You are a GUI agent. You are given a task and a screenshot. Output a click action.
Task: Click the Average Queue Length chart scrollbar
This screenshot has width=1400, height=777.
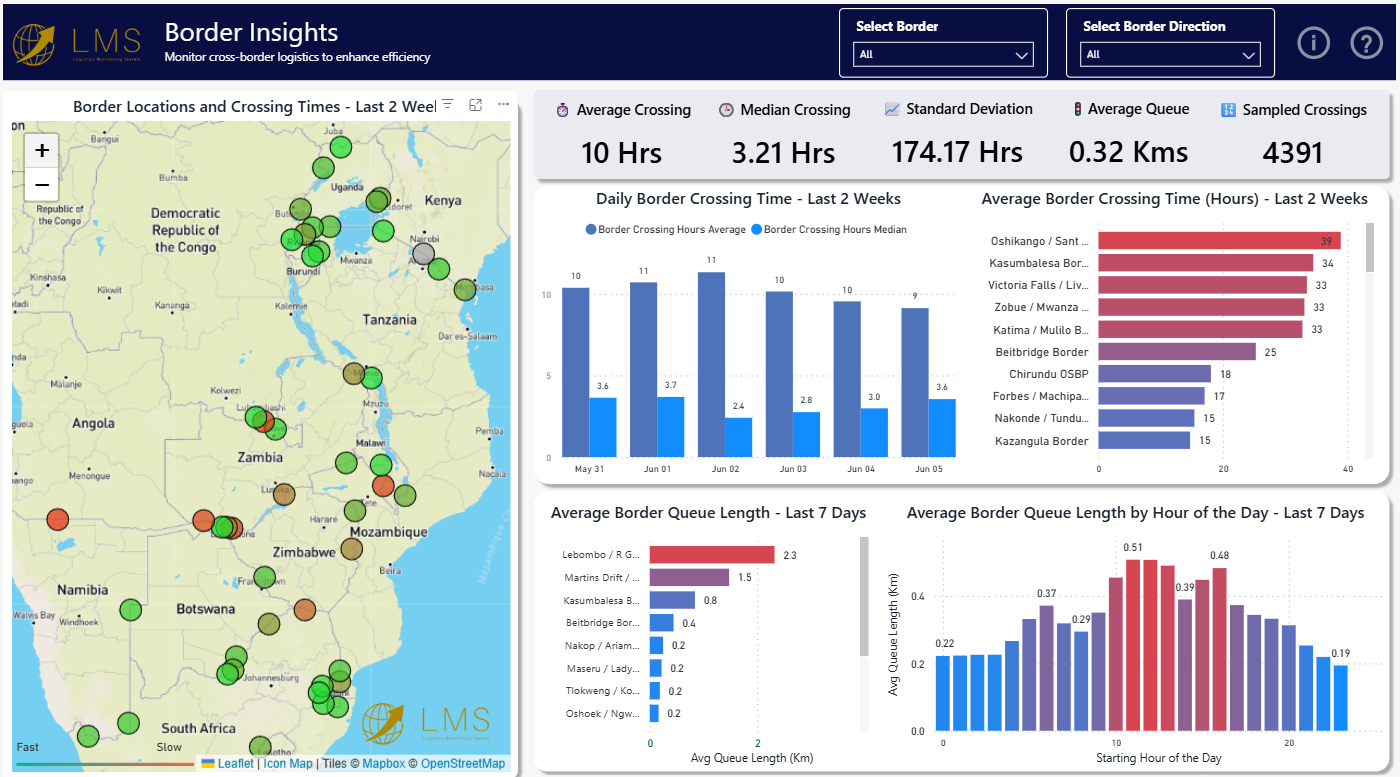(865, 597)
